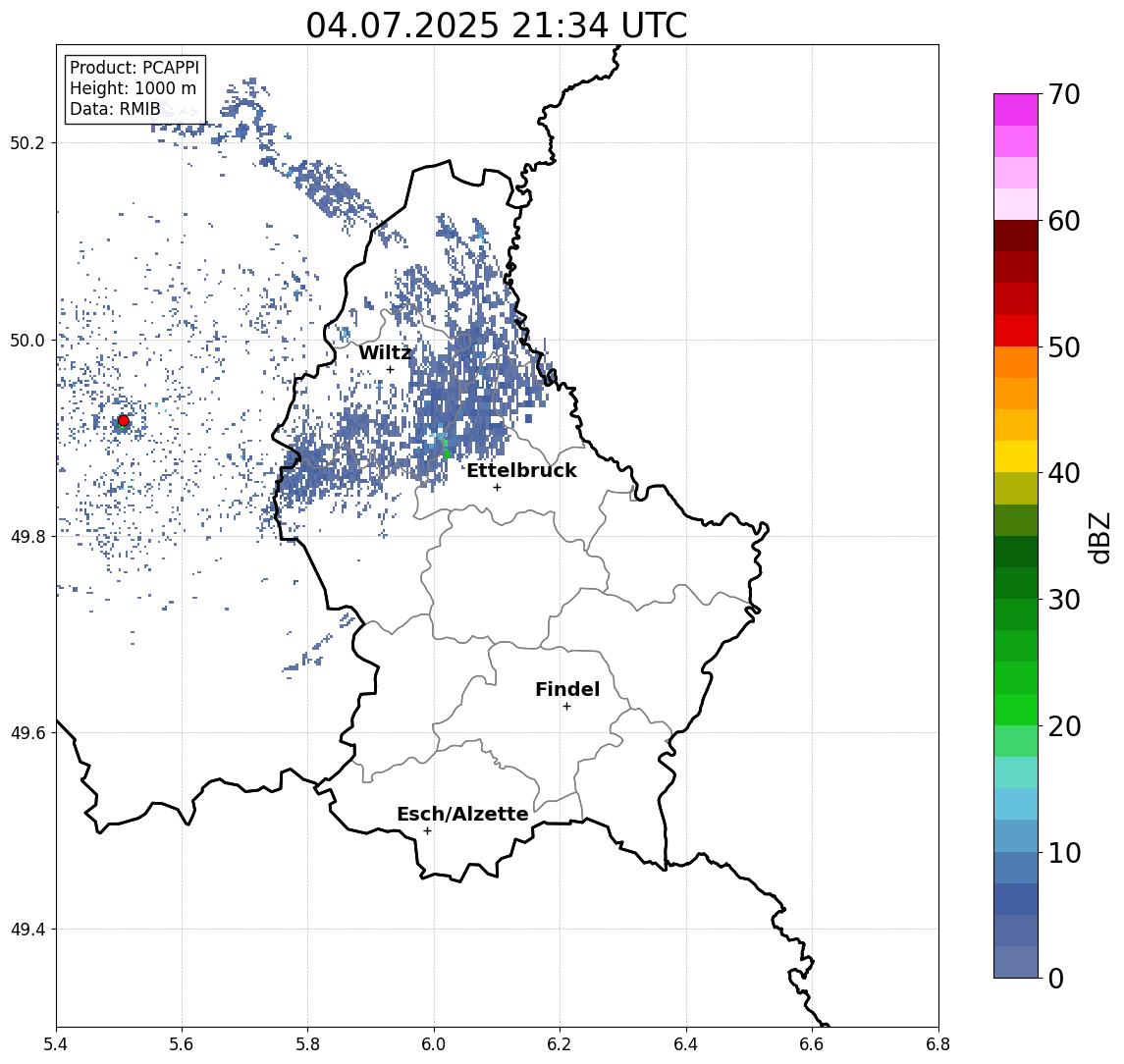Image resolution: width=1124 pixels, height=1064 pixels.
Task: Click the 6.4 longitude axis label
Action: 686,1044
